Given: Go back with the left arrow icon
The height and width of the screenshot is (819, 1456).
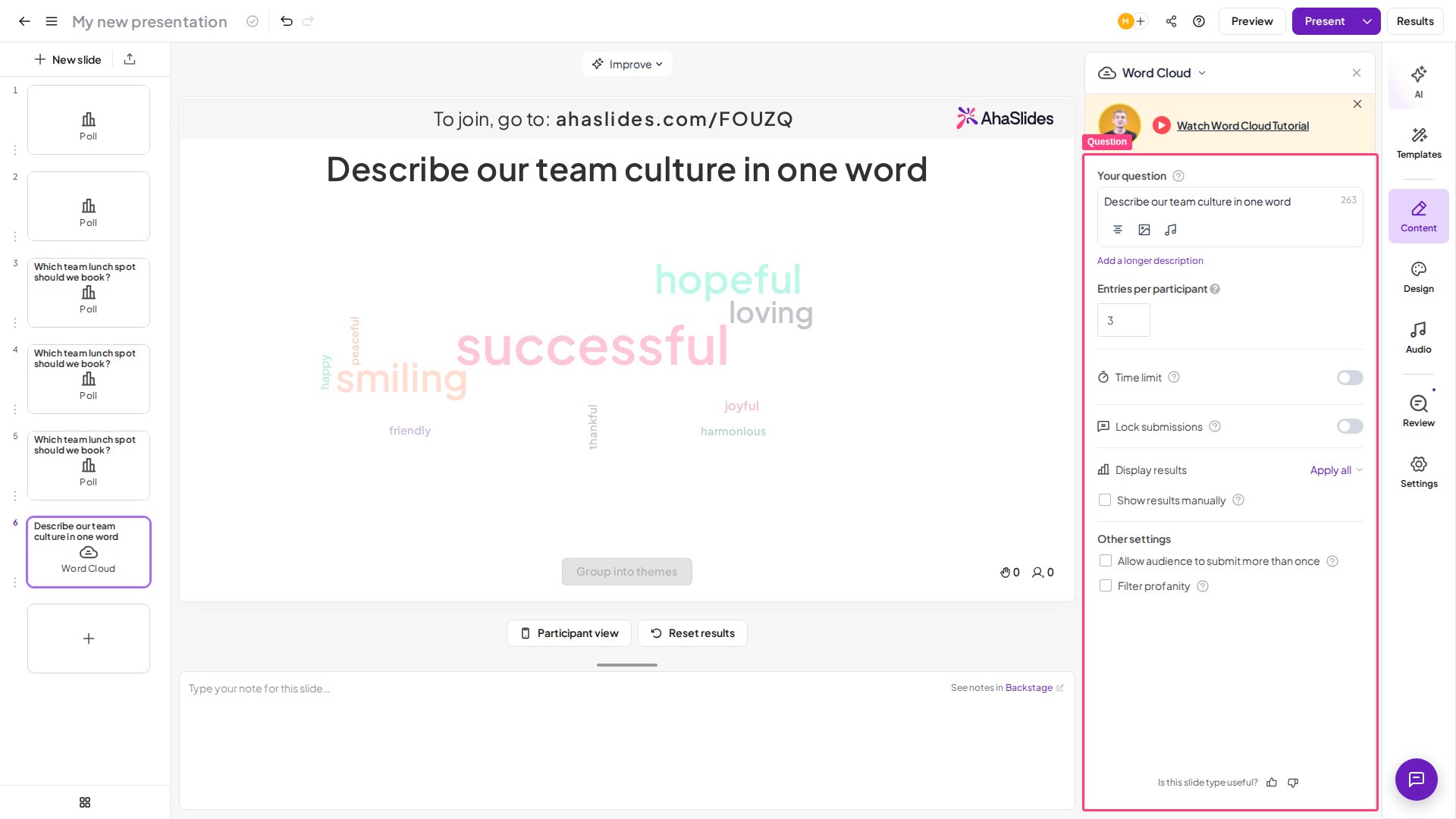Looking at the screenshot, I should (24, 21).
